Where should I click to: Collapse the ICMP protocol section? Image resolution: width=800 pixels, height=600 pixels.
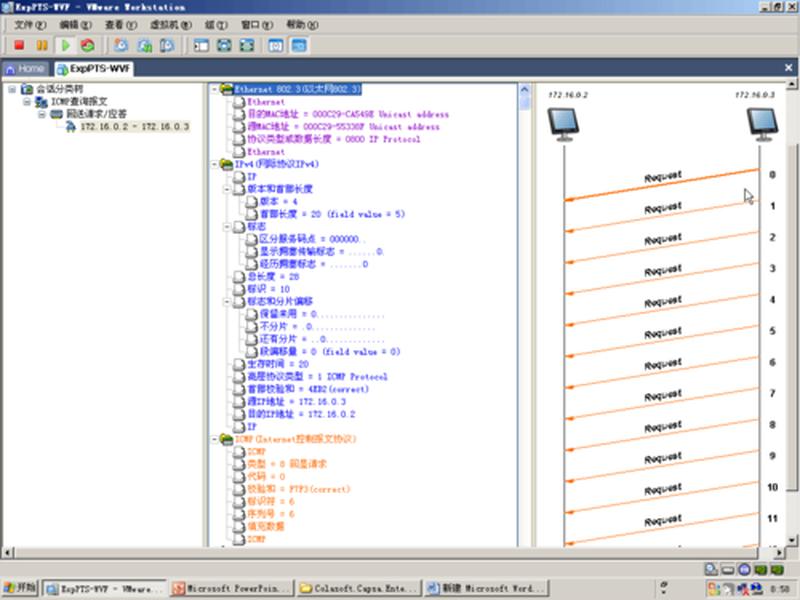[215, 439]
